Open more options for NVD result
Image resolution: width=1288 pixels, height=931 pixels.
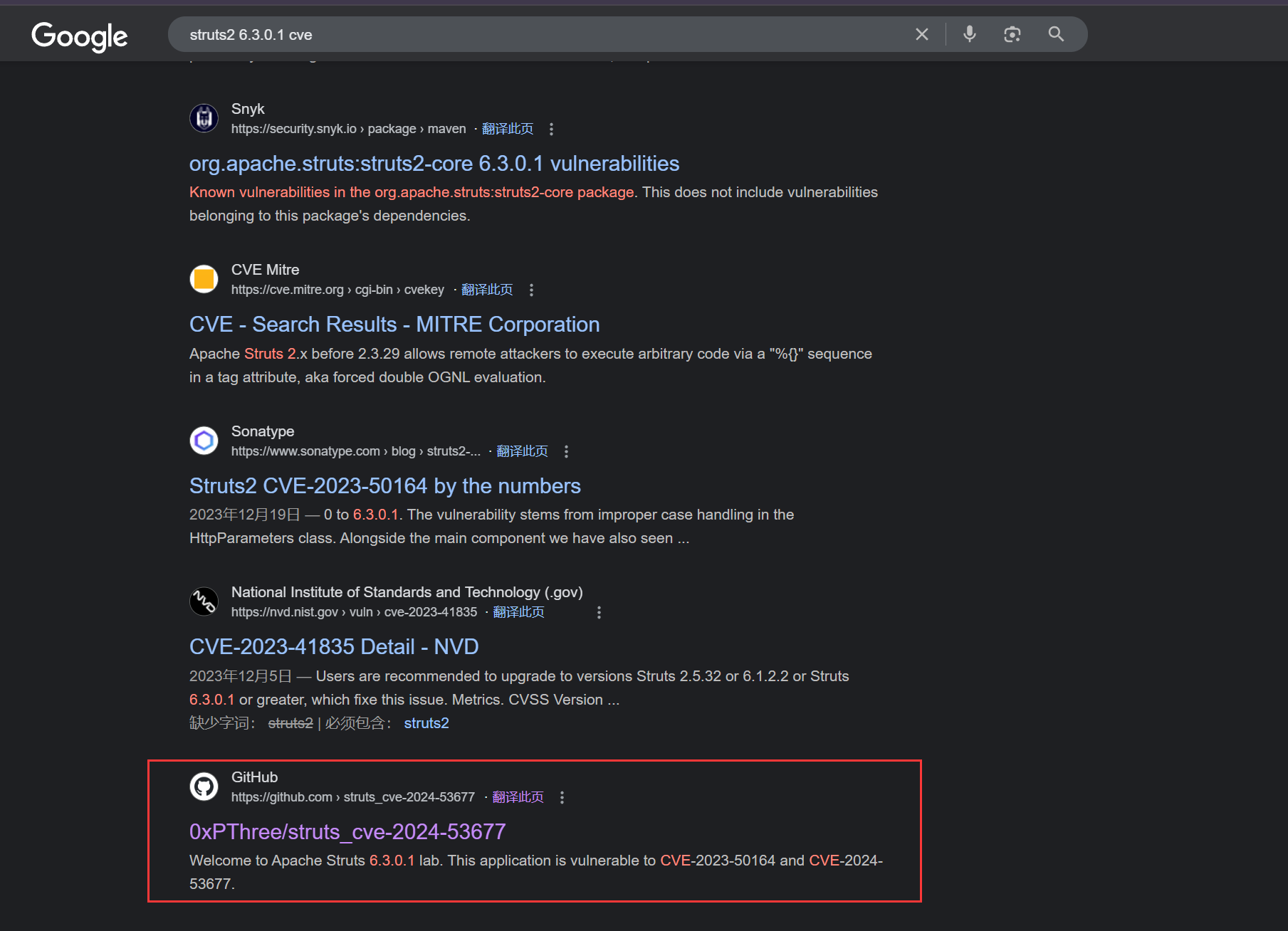[x=599, y=612]
